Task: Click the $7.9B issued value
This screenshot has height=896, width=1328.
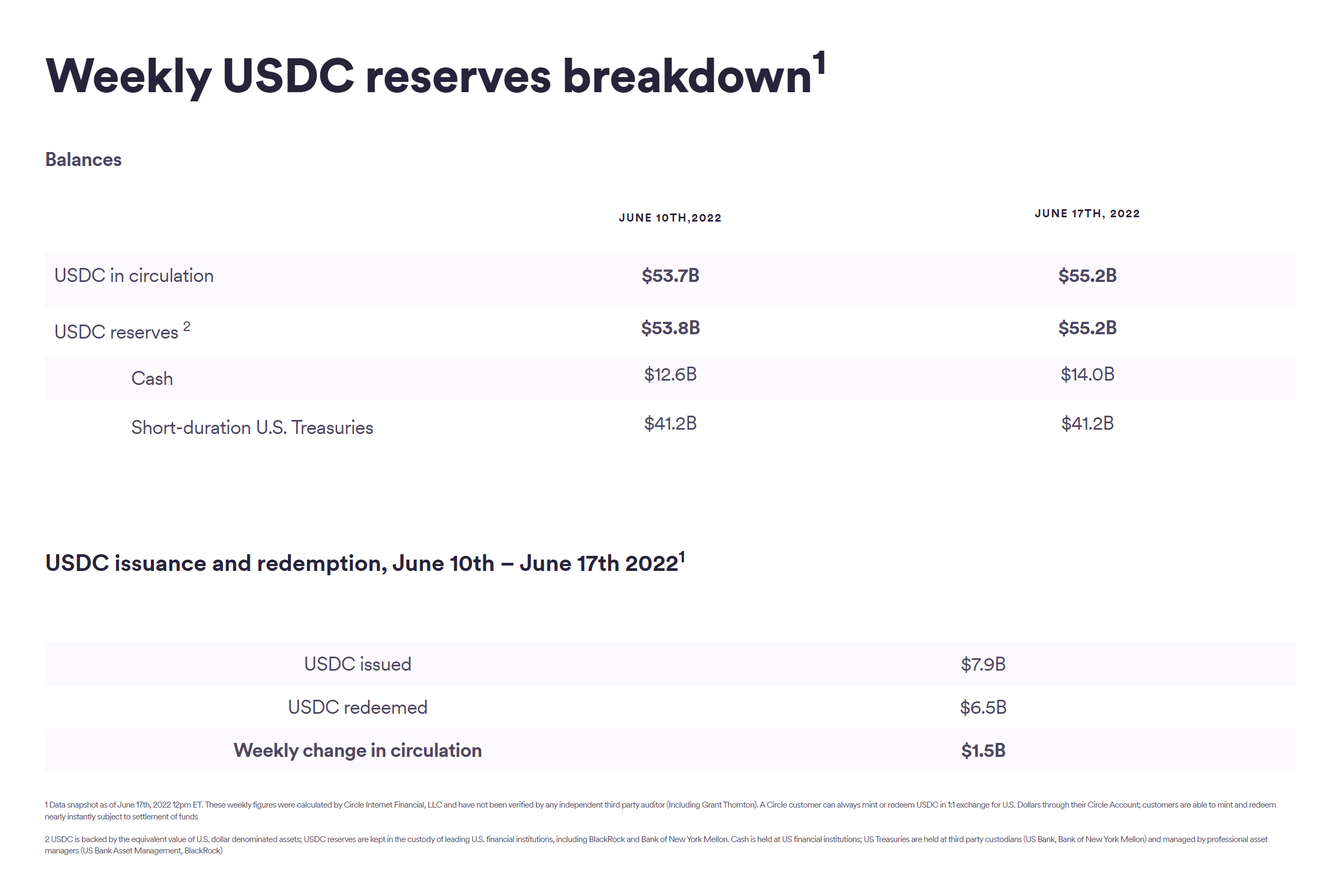Action: tap(983, 664)
